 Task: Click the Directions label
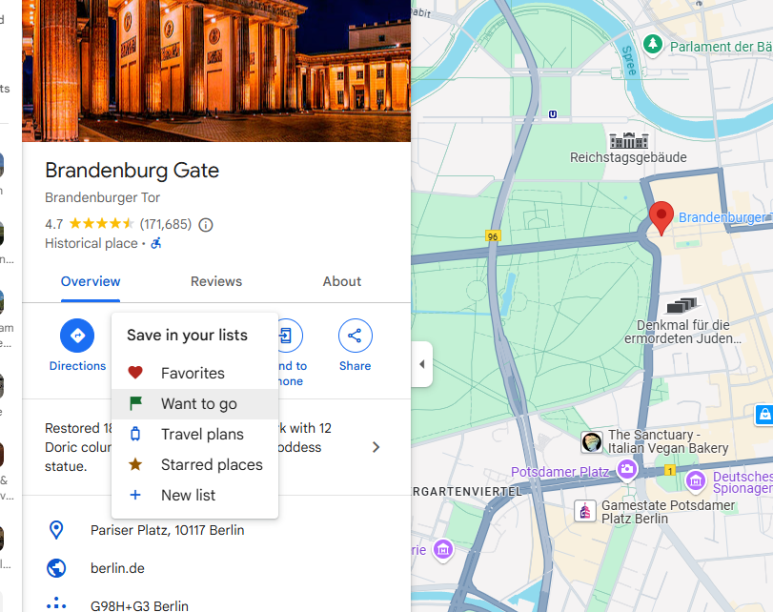(x=77, y=366)
